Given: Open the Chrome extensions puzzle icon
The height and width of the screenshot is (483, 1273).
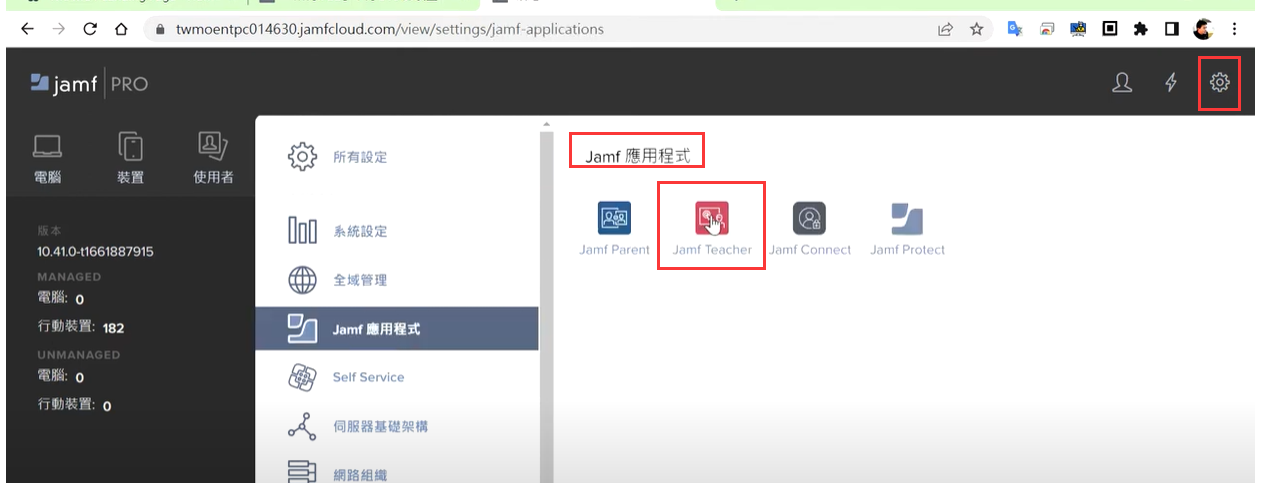Looking at the screenshot, I should pos(1140,29).
